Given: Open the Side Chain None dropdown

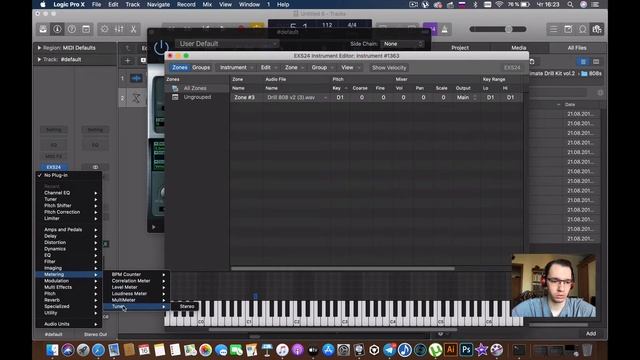Looking at the screenshot, I should tap(402, 44).
